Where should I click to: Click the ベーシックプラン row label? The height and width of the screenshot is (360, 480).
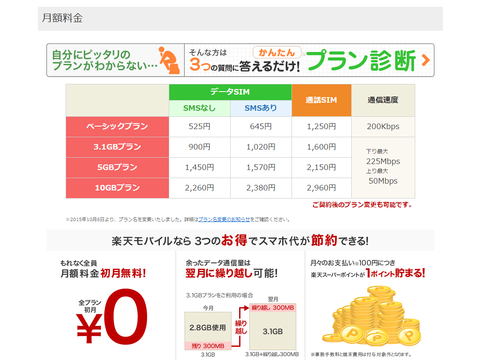pyautogui.click(x=117, y=126)
